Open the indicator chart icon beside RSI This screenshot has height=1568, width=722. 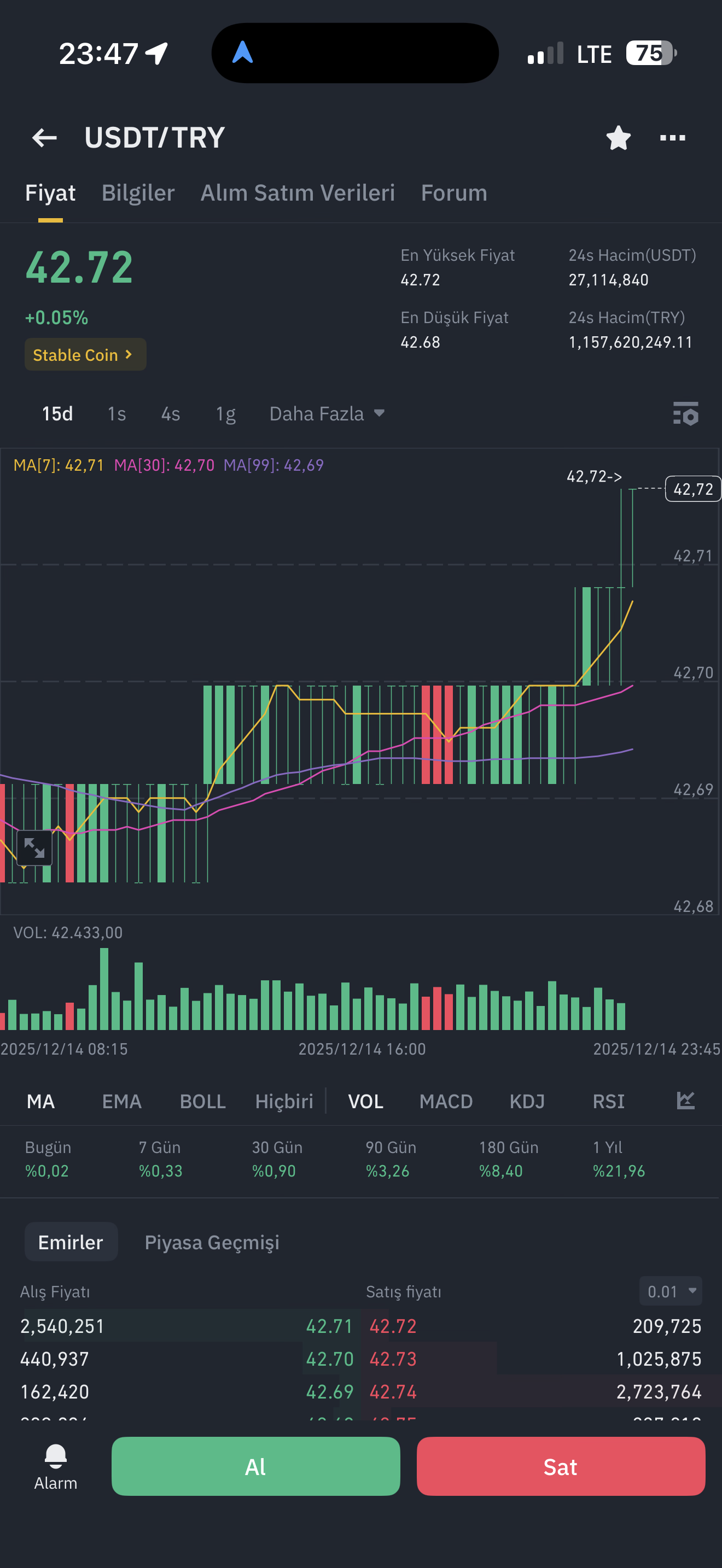(685, 1101)
